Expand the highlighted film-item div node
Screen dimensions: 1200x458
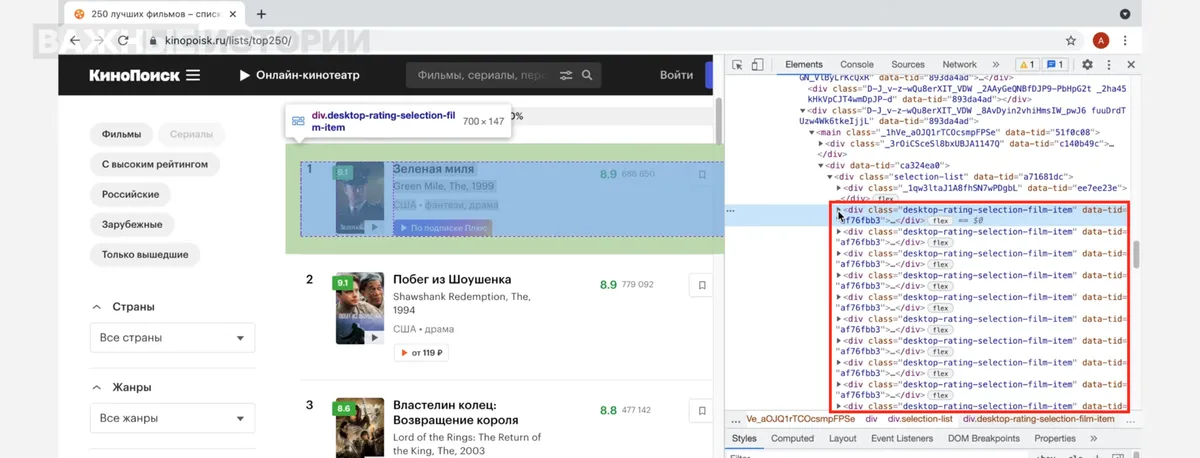click(839, 210)
